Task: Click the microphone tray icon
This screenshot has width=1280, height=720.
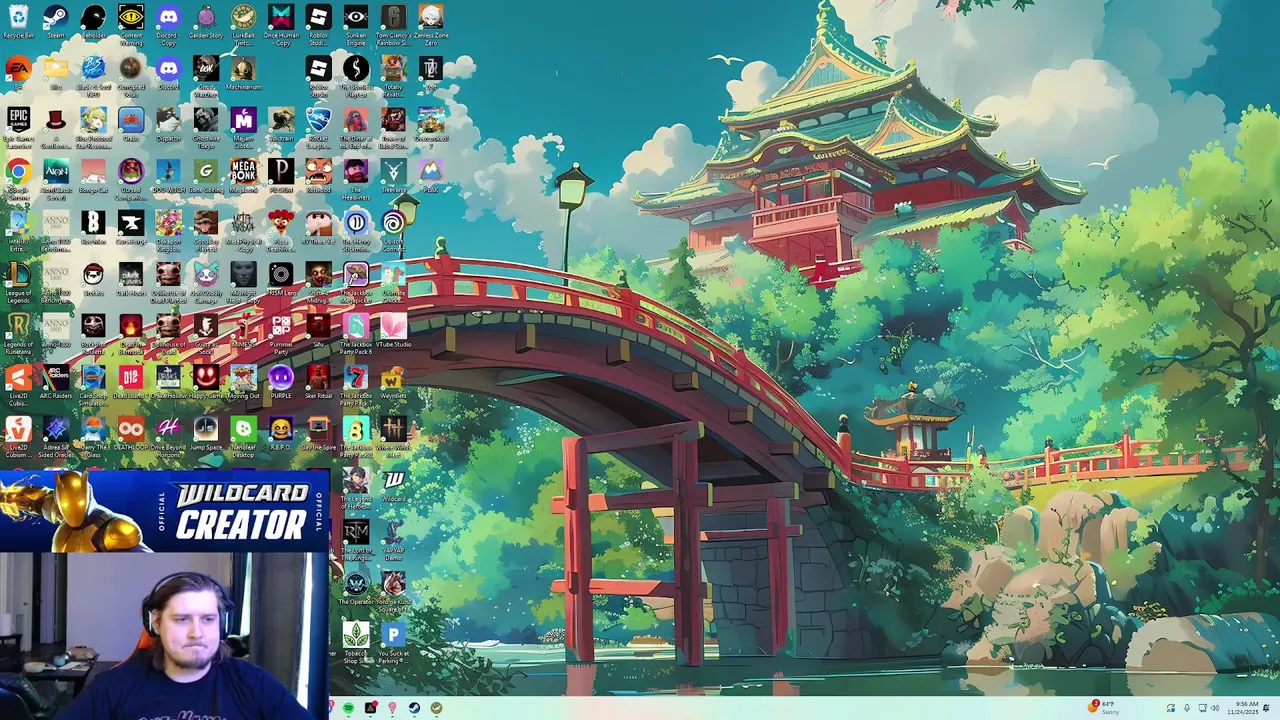Action: tap(1186, 708)
